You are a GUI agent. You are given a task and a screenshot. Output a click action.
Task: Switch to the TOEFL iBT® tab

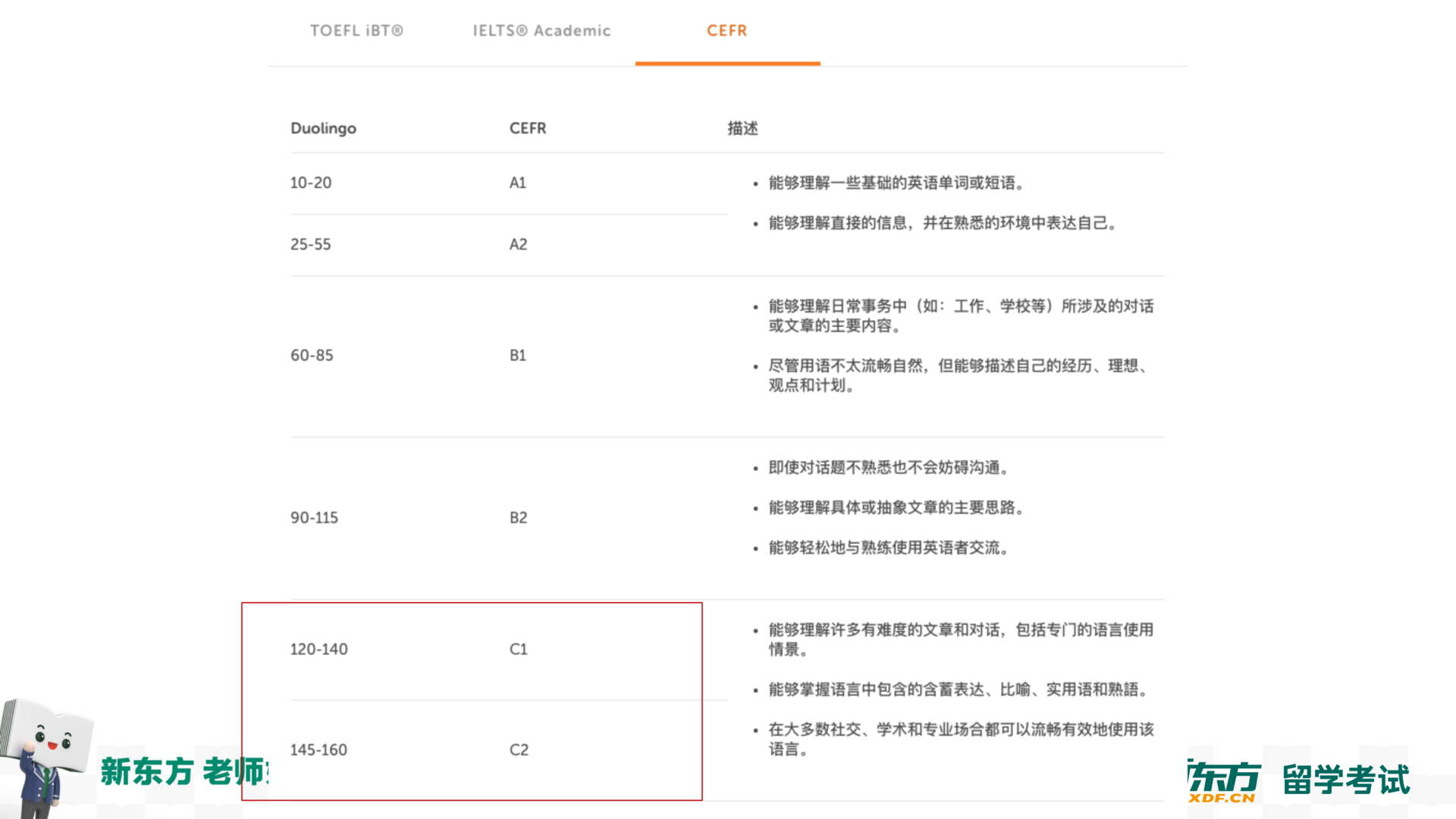(356, 30)
